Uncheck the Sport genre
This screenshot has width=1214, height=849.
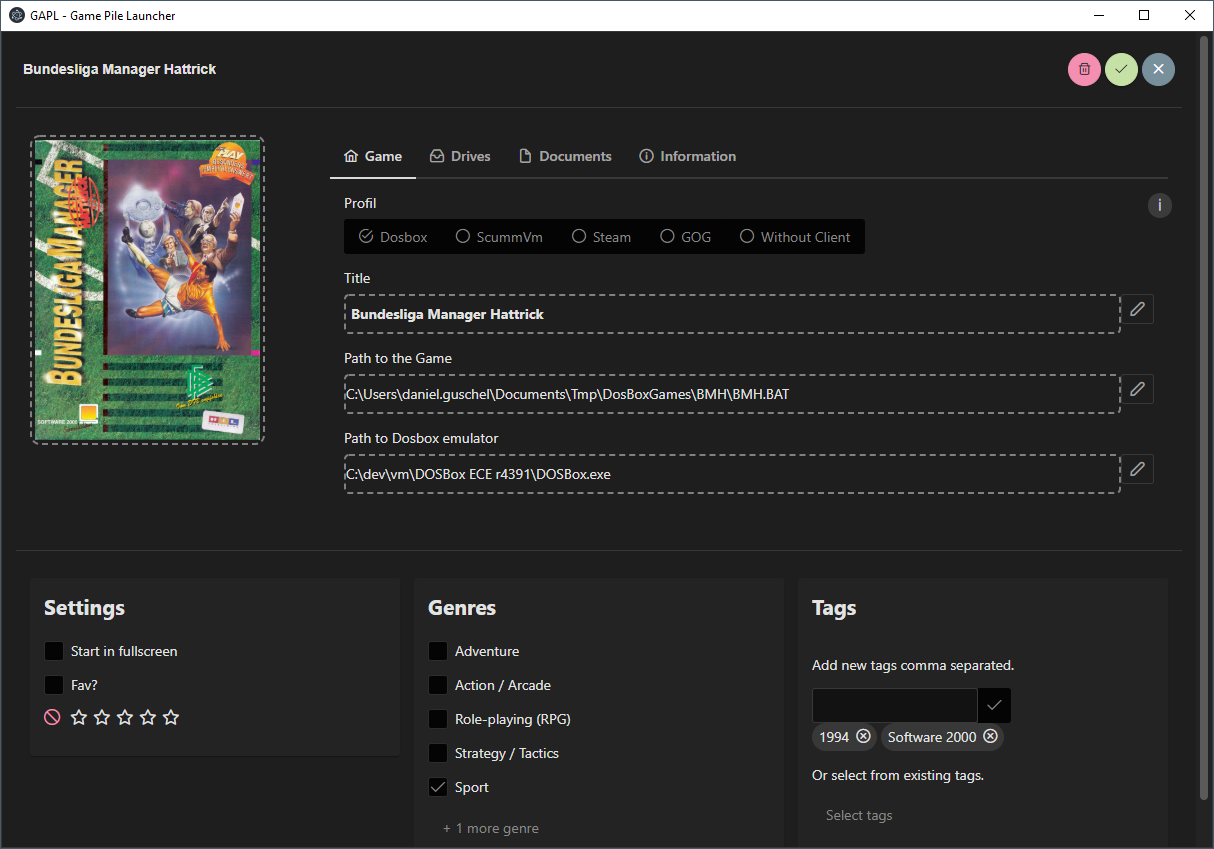[438, 787]
